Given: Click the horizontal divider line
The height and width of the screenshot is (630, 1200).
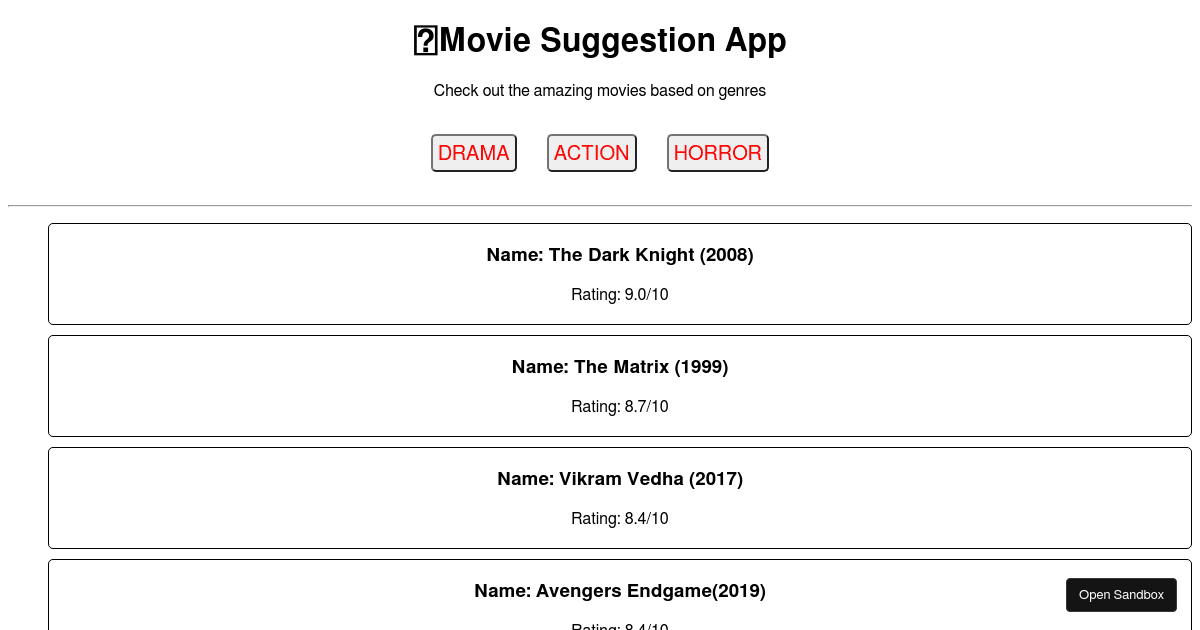Looking at the screenshot, I should [600, 207].
